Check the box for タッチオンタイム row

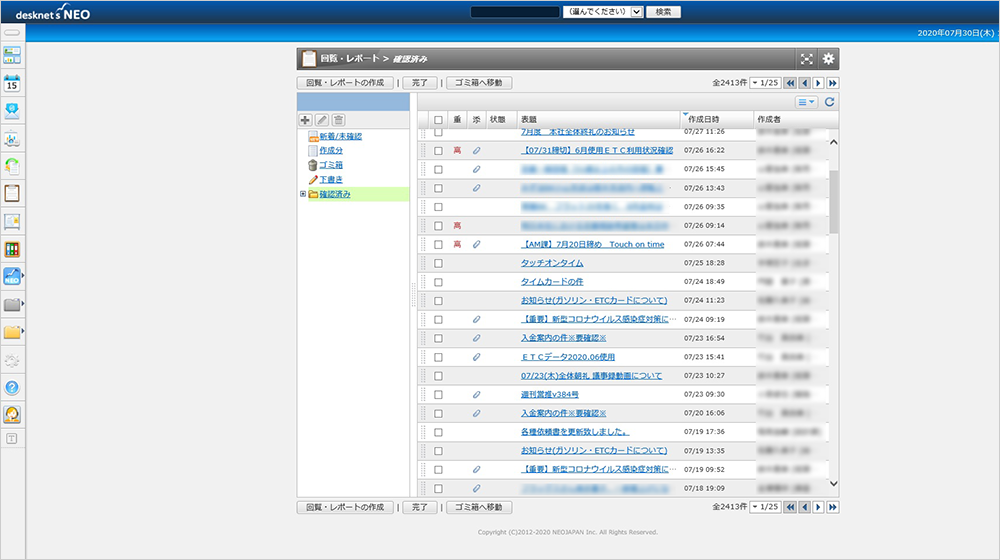(x=438, y=263)
